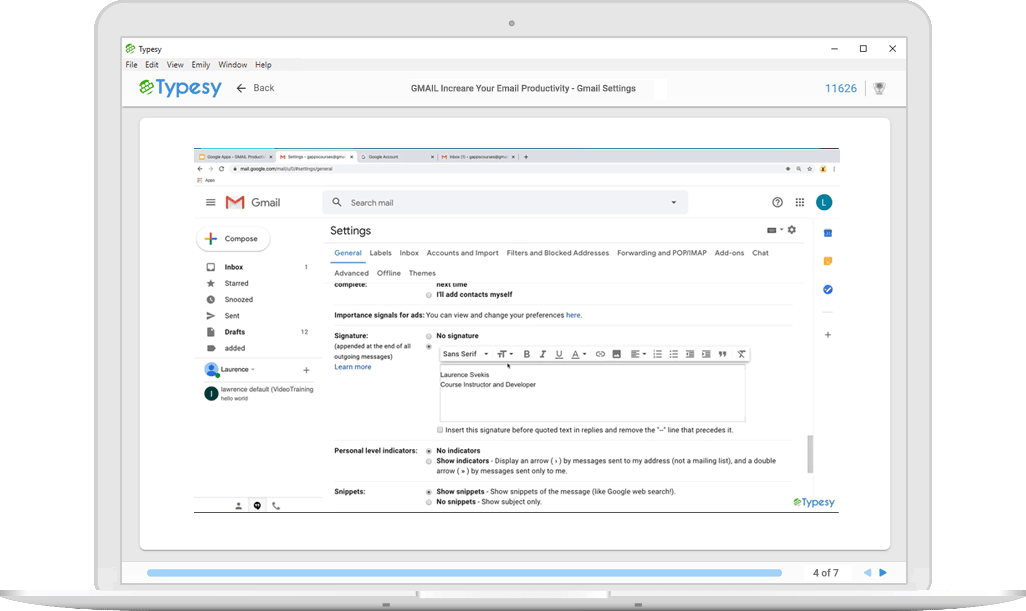This screenshot has height=611, width=1026.
Task: Open the Gmail main menu hamburger icon
Action: pyautogui.click(x=211, y=203)
